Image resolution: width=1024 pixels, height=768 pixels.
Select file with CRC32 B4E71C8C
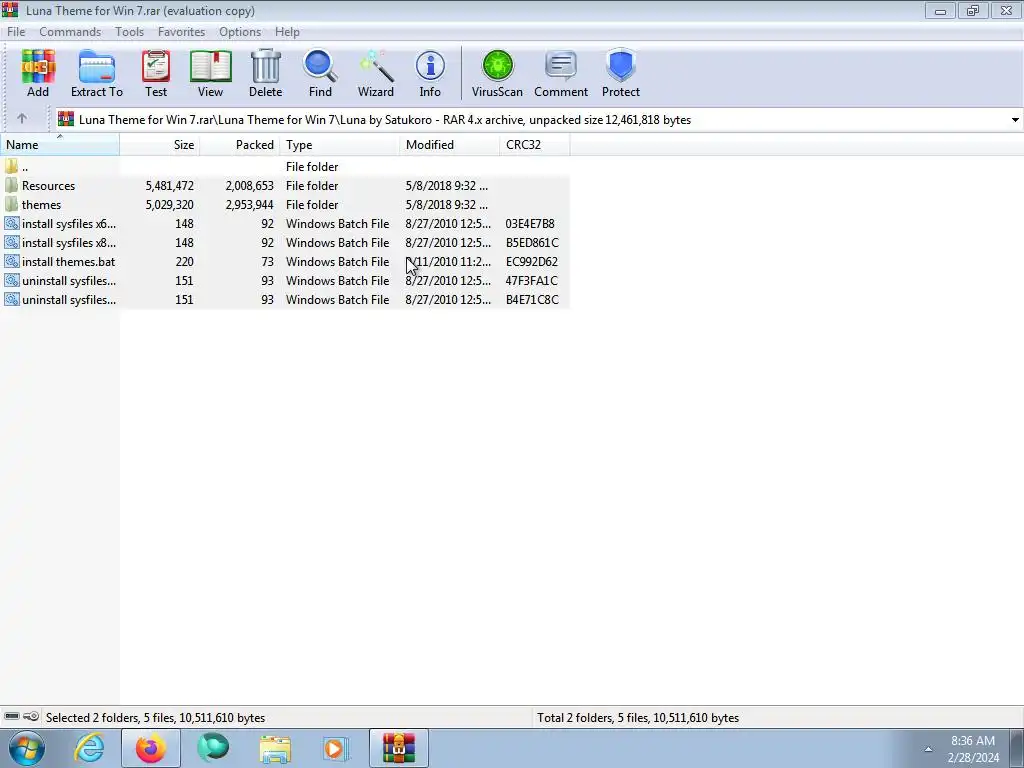click(285, 299)
